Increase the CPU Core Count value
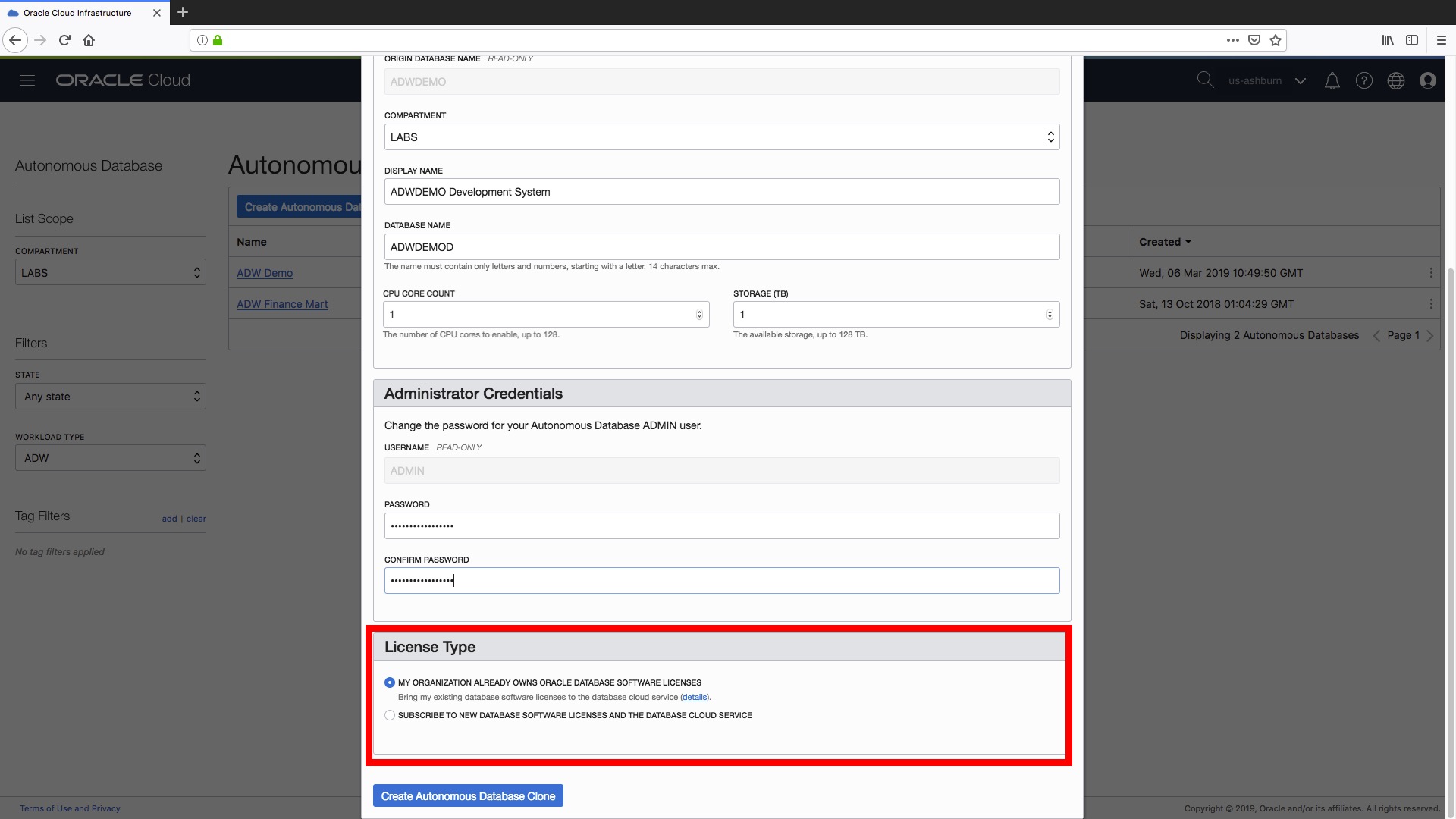The image size is (1456, 819). [x=699, y=311]
